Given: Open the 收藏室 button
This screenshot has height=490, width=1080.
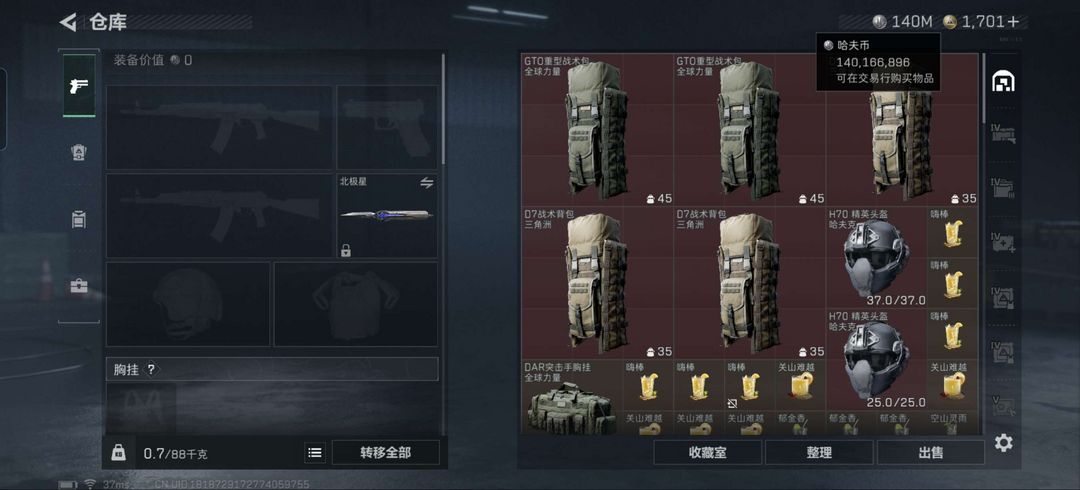Looking at the screenshot, I should pos(707,453).
